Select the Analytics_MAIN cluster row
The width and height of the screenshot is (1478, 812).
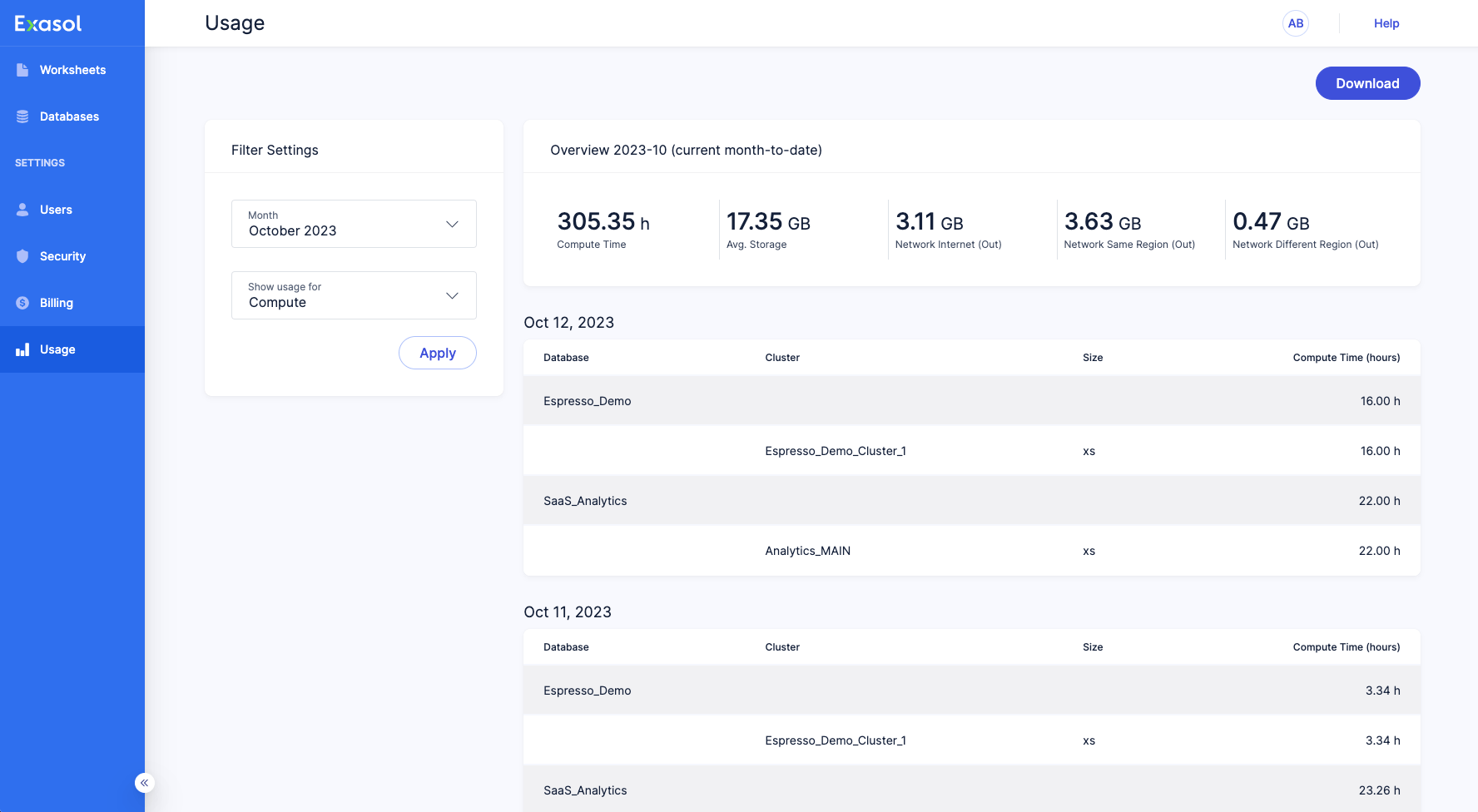(971, 551)
